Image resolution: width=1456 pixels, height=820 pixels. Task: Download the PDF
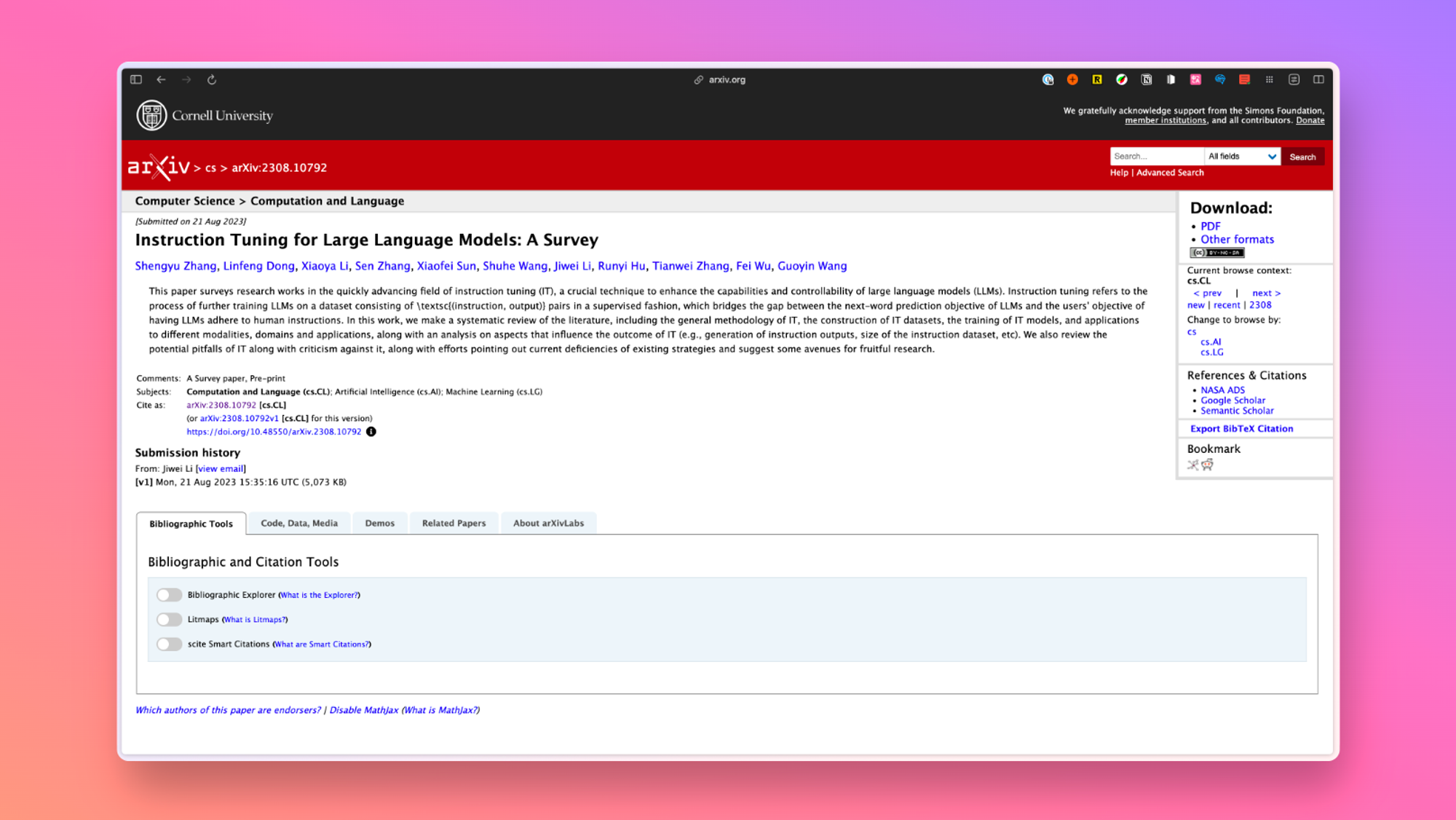tap(1211, 226)
